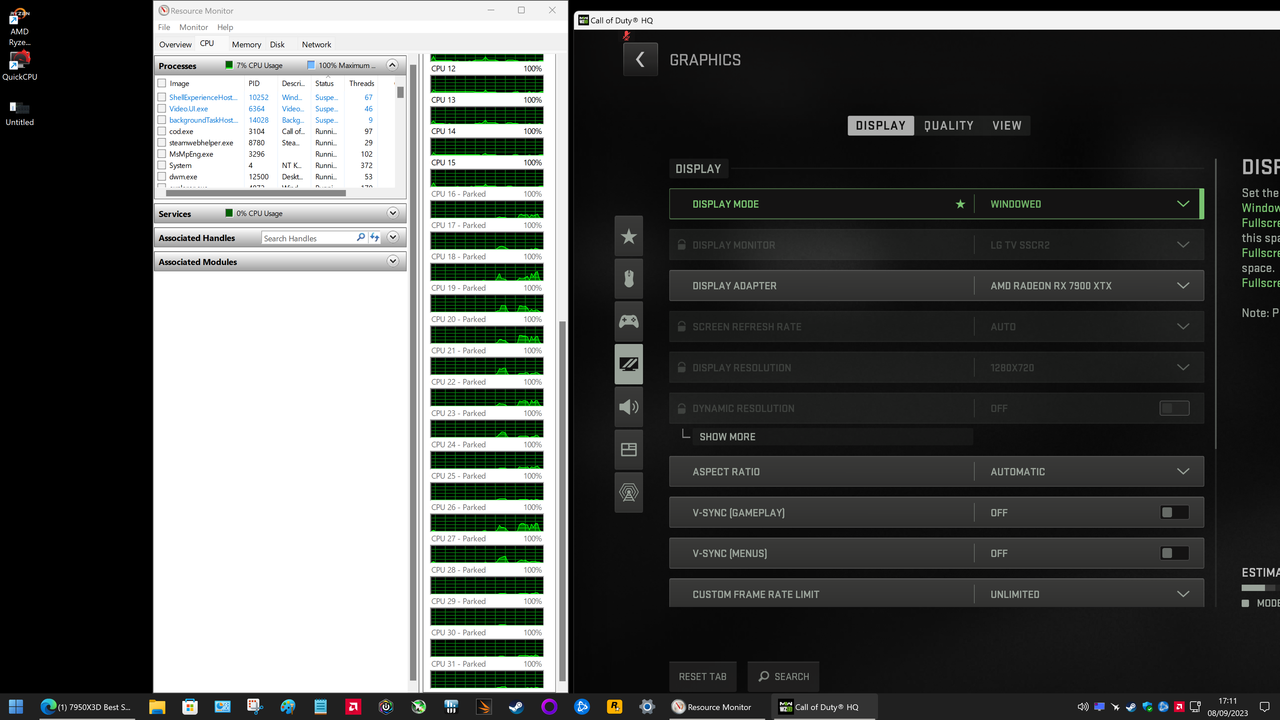Toggle V-Sync (Gameplay) switch
Screen dimensions: 1280x720
pos(1174,513)
